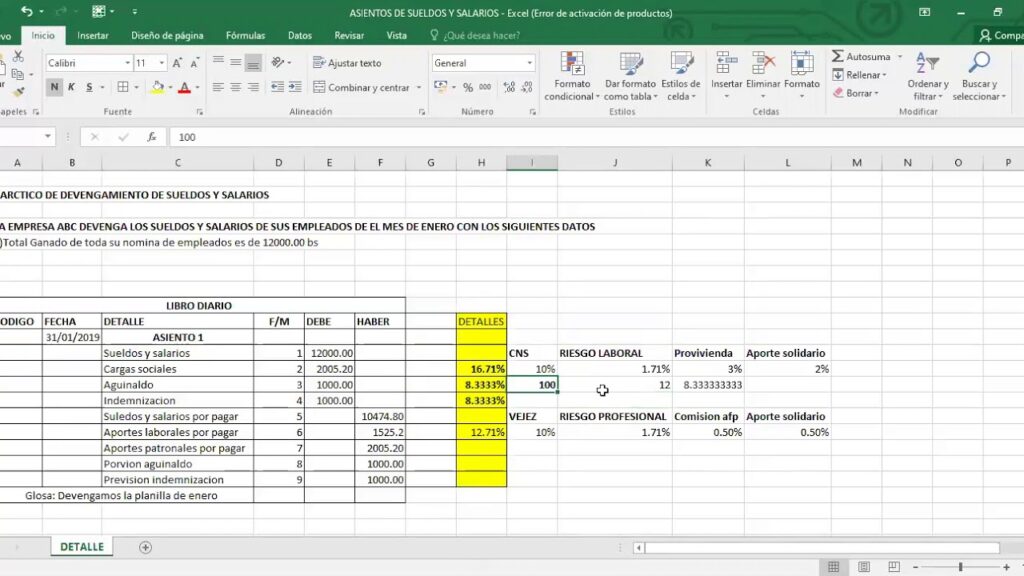1024x576 pixels.
Task: Toggle Underline (S) formatting
Action: [x=89, y=87]
